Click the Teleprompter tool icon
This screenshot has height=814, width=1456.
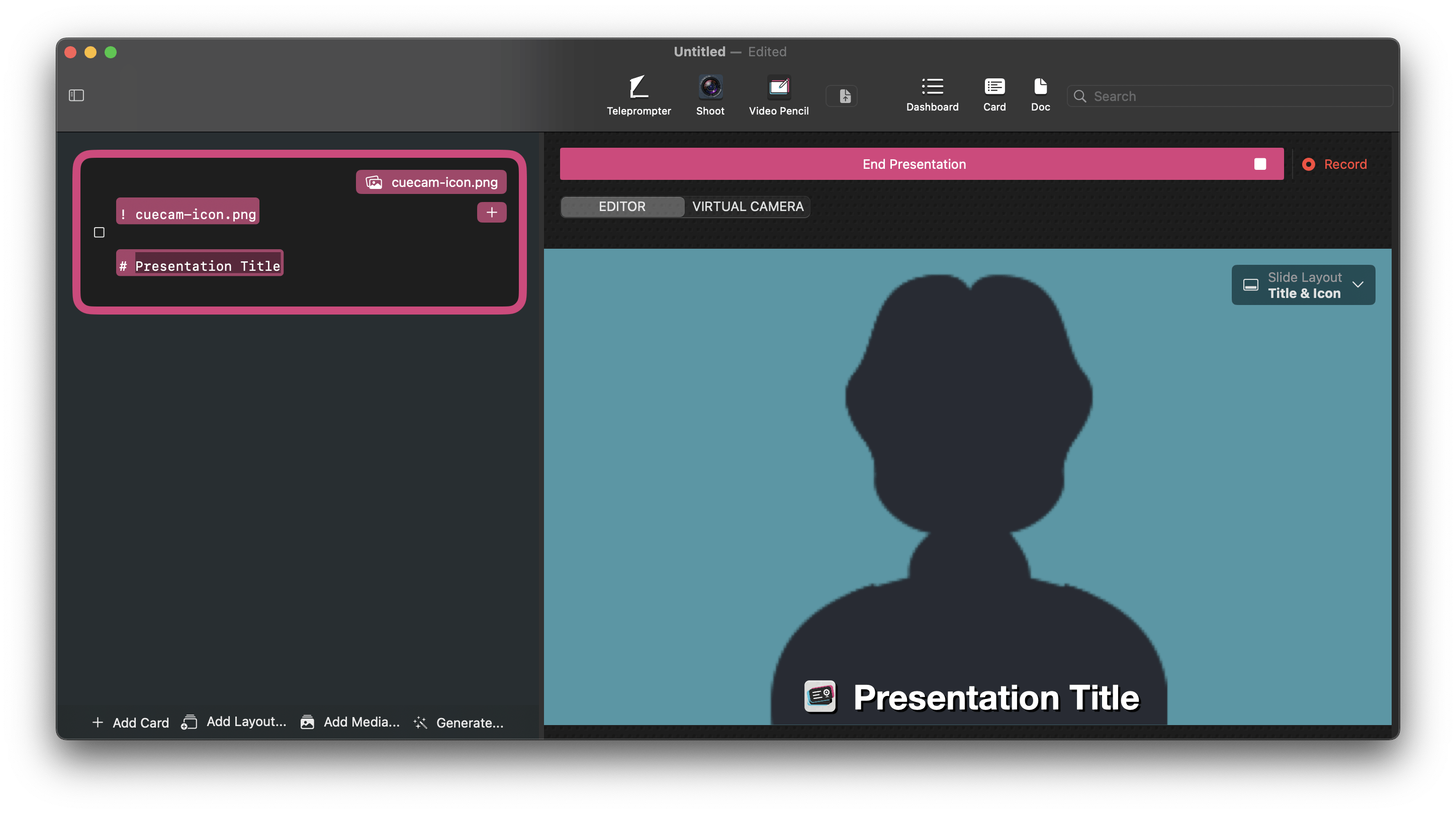(639, 88)
